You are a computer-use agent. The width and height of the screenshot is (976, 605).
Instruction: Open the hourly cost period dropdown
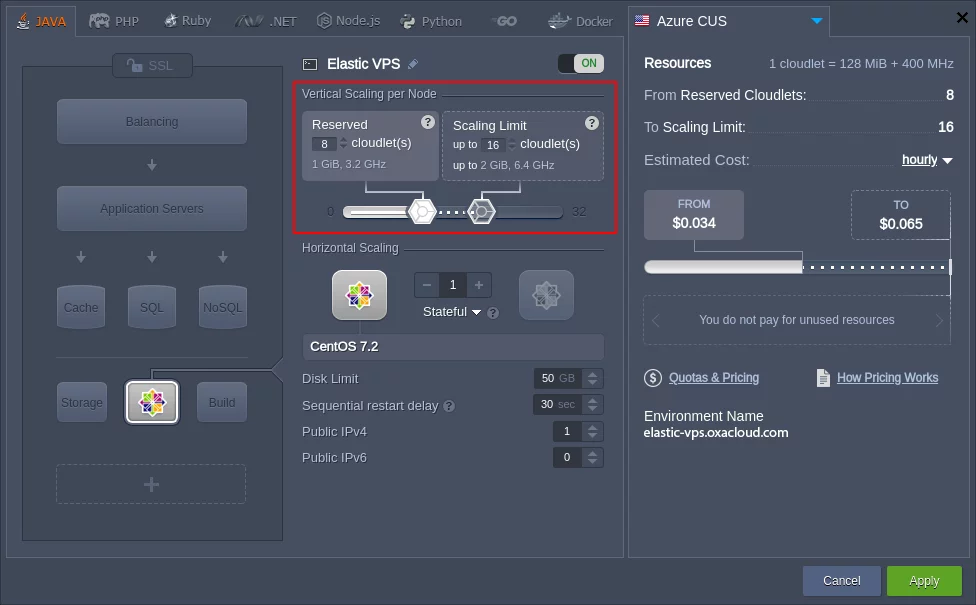click(927, 160)
